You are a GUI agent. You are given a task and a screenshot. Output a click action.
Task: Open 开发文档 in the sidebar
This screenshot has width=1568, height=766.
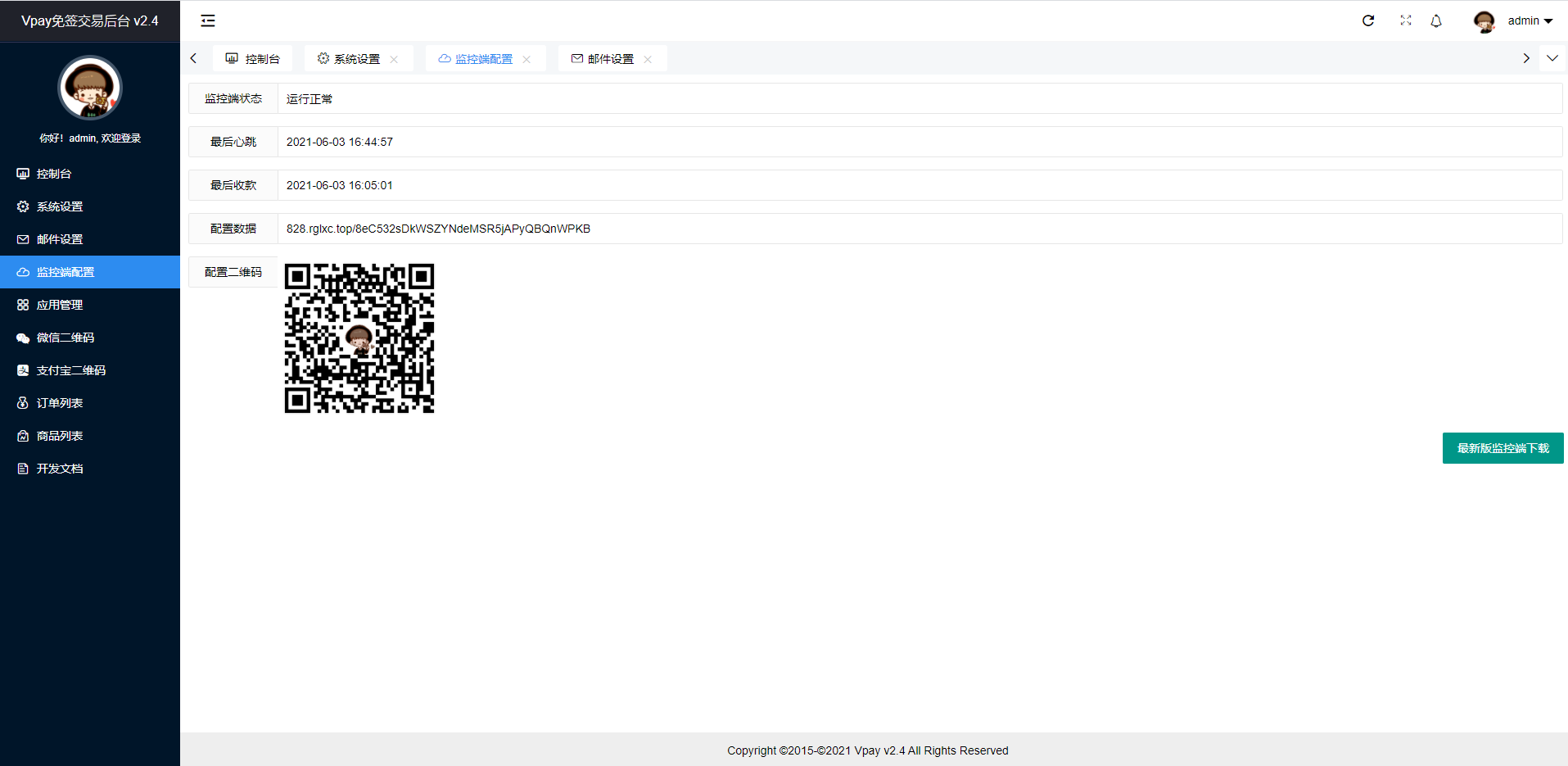[x=59, y=469]
